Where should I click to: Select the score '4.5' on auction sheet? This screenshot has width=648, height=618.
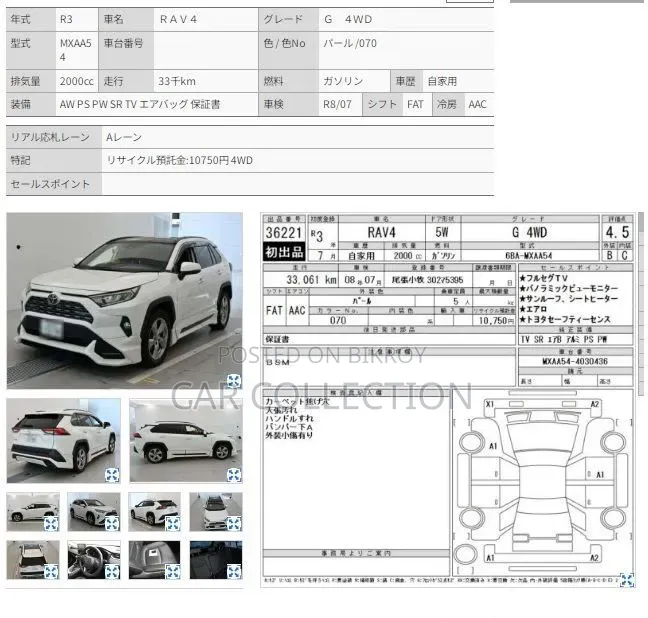pyautogui.click(x=617, y=233)
